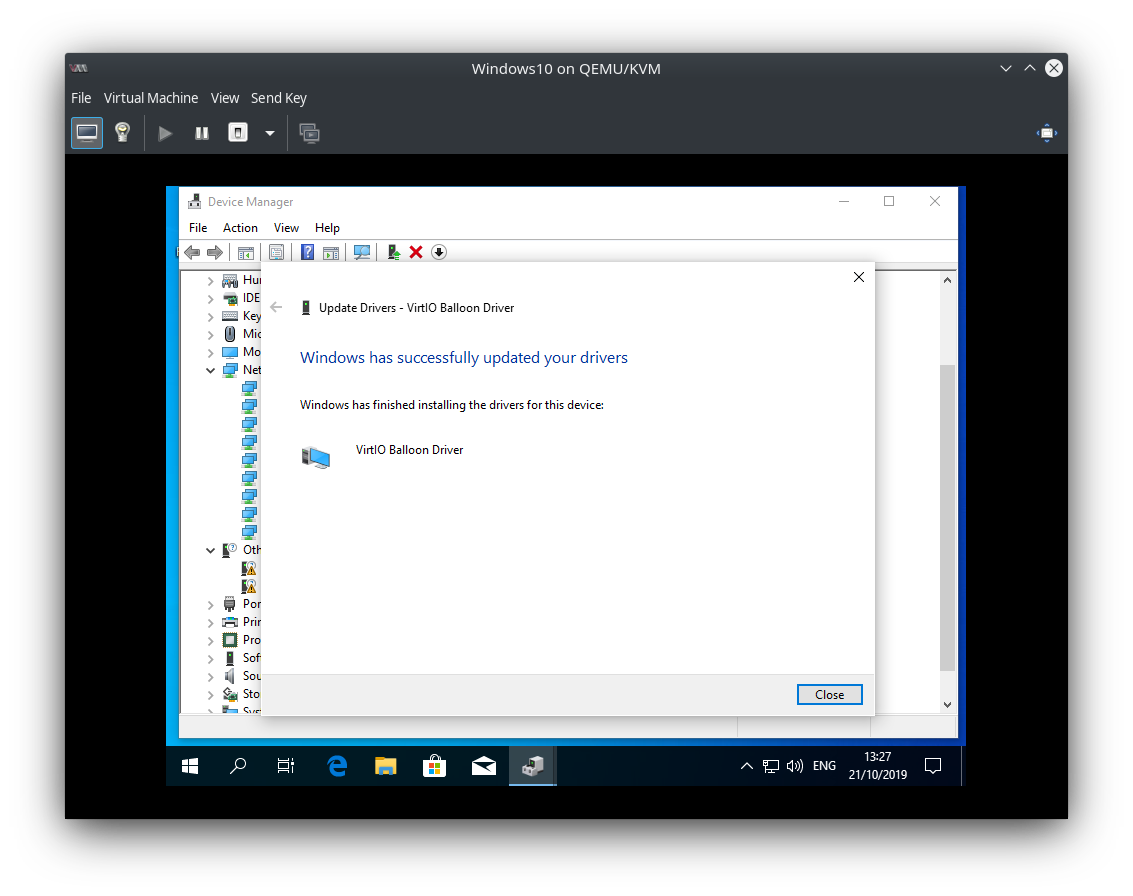Open virt-manager View menu
Viewport: 1133px width, 896px height.
pos(225,98)
